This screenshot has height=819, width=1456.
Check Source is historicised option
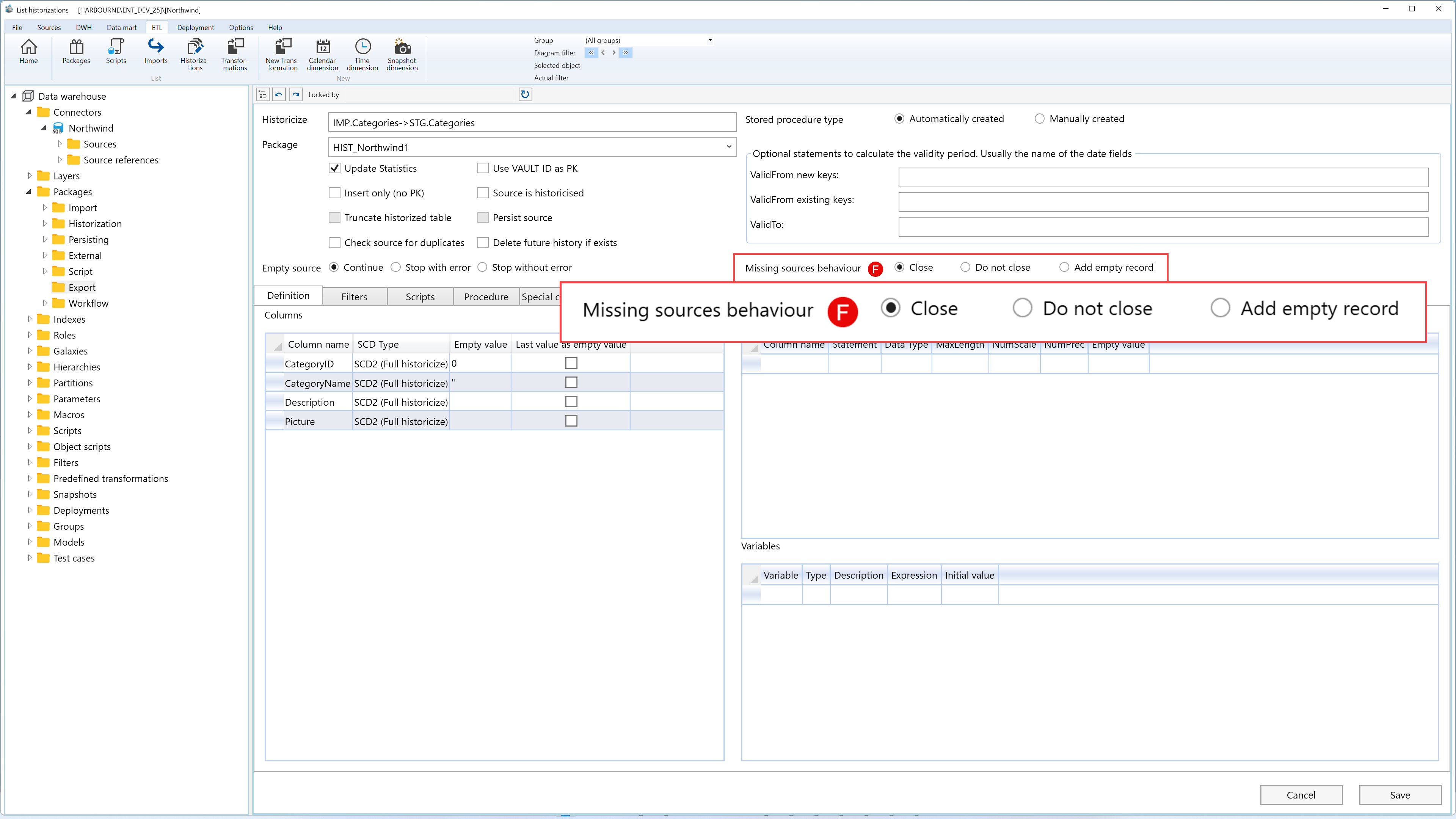click(483, 193)
